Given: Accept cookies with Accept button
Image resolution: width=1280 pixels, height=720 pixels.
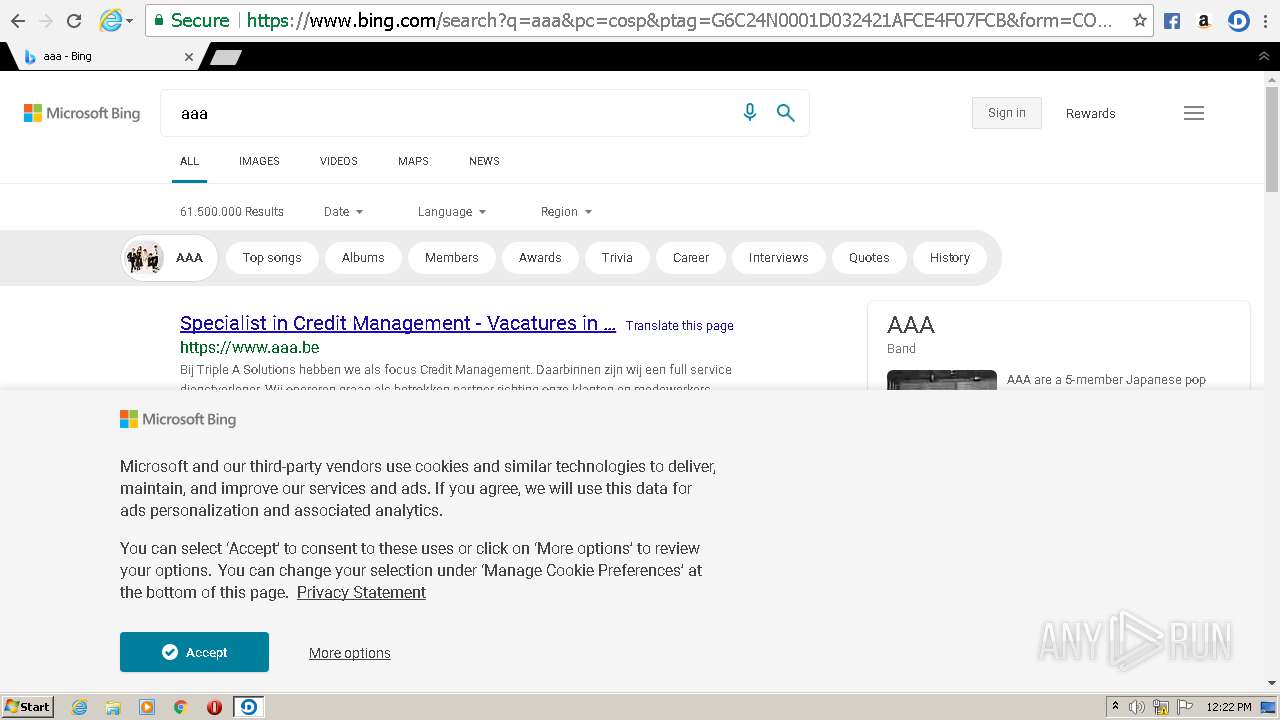Looking at the screenshot, I should 194,652.
